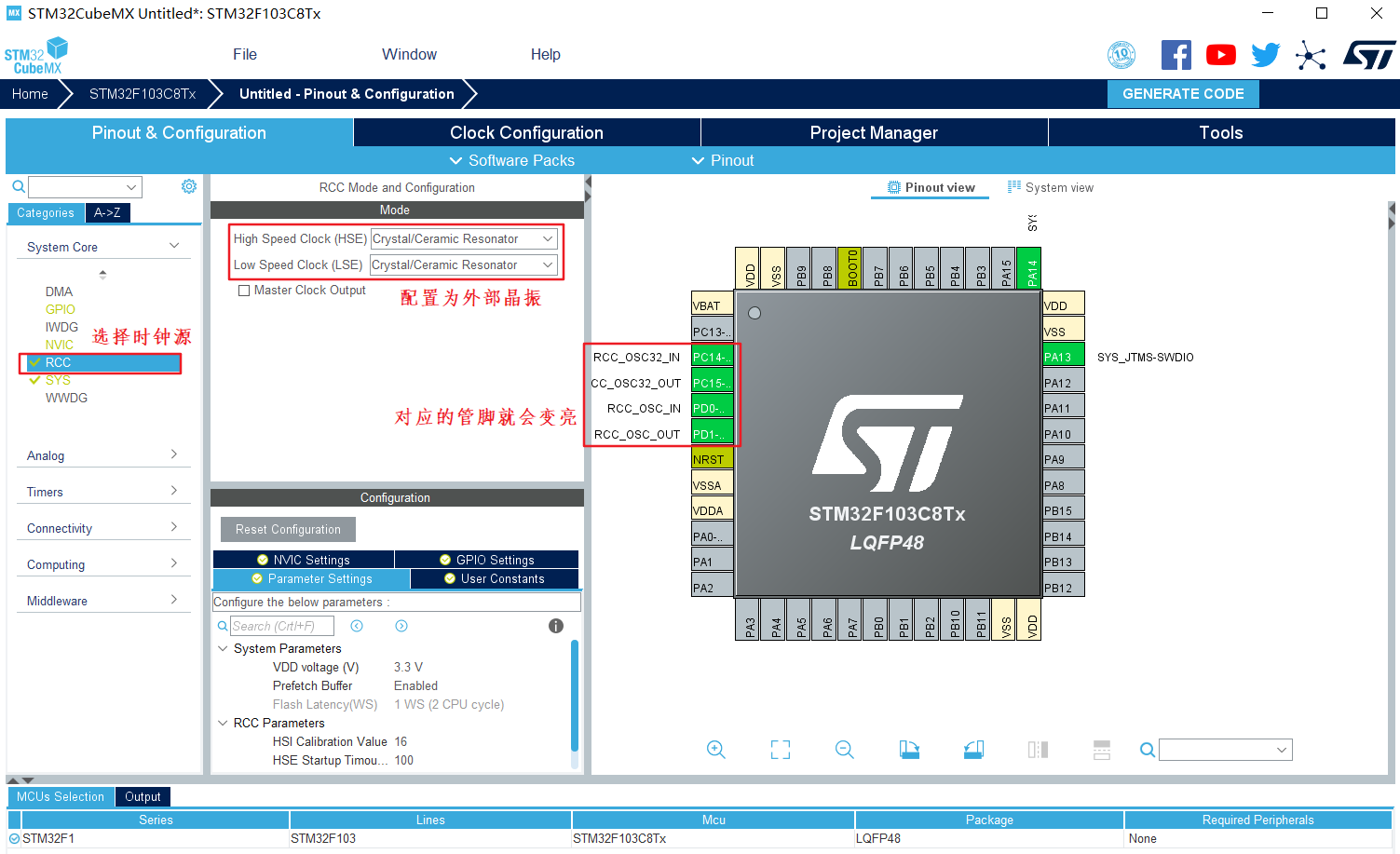This screenshot has height=854, width=1400.
Task: Switch to the Clock Configuration tab
Action: 527,132
